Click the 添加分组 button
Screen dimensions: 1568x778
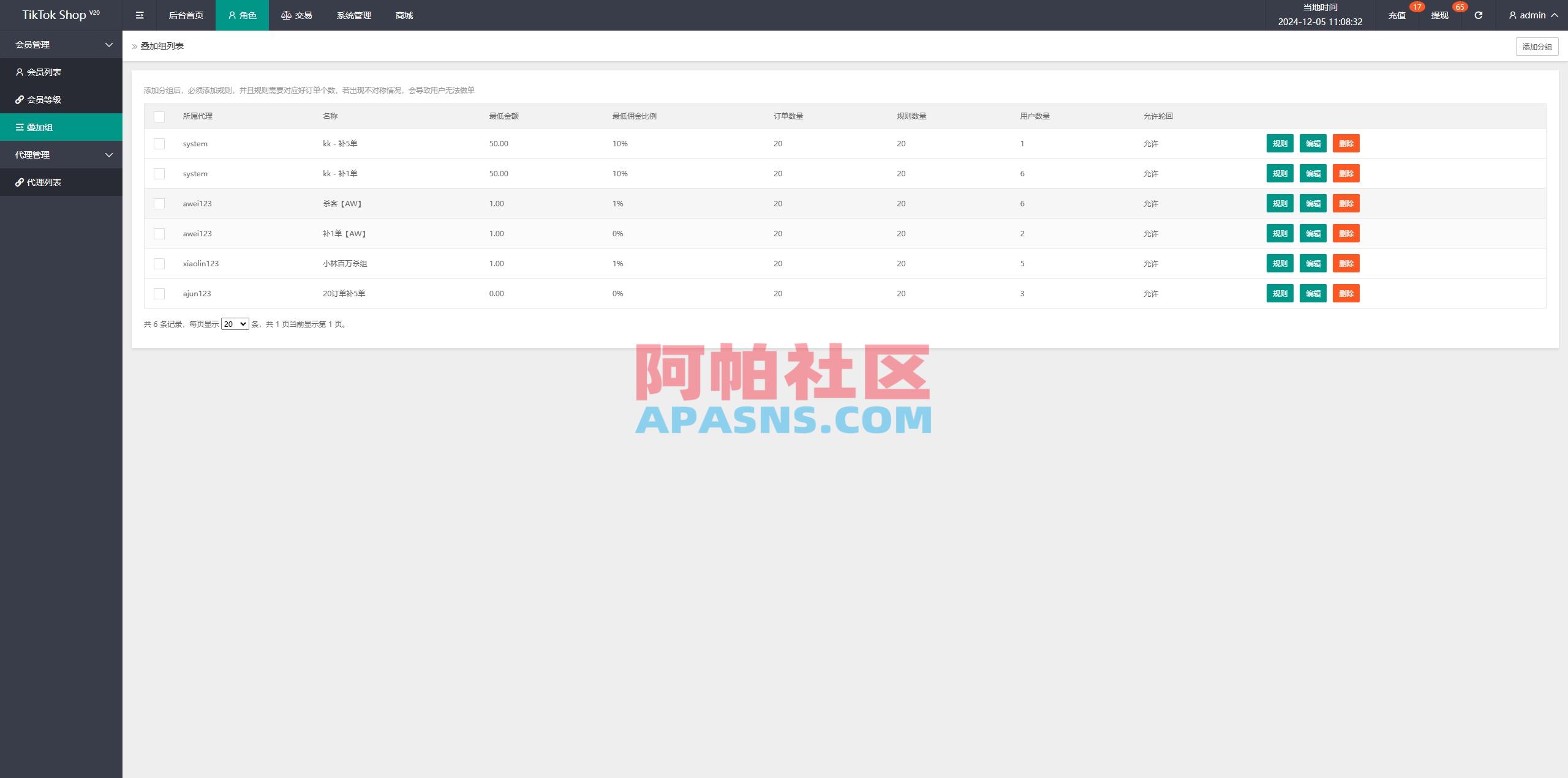pos(1537,46)
